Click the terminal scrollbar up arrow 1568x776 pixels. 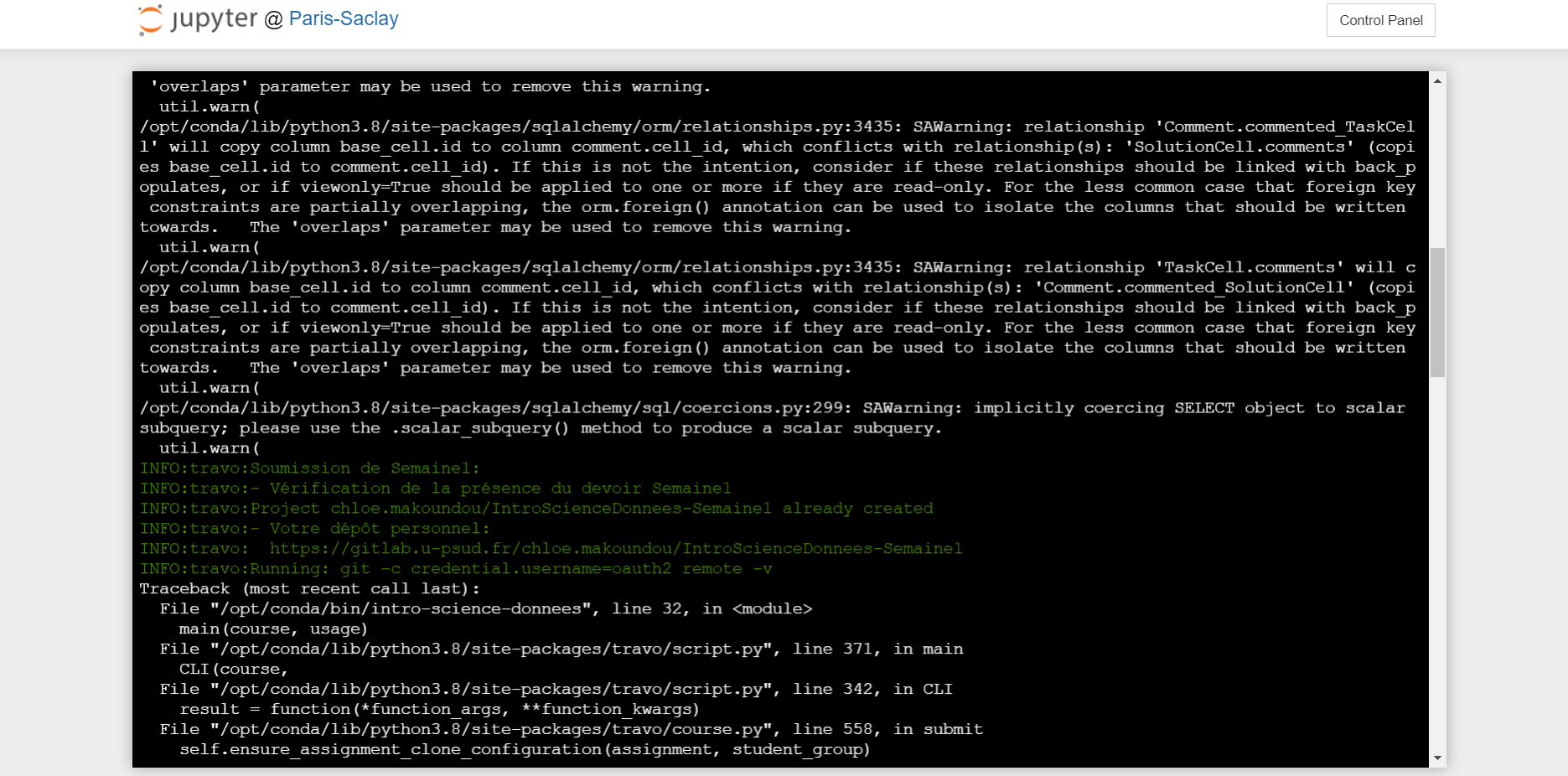click(x=1437, y=81)
